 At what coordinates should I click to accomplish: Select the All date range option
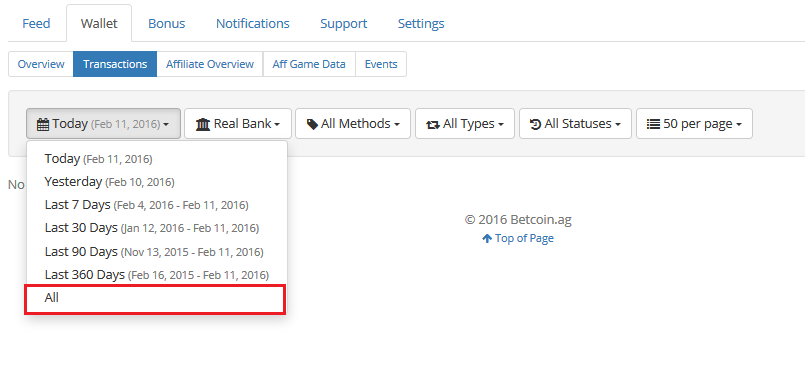tap(156, 298)
